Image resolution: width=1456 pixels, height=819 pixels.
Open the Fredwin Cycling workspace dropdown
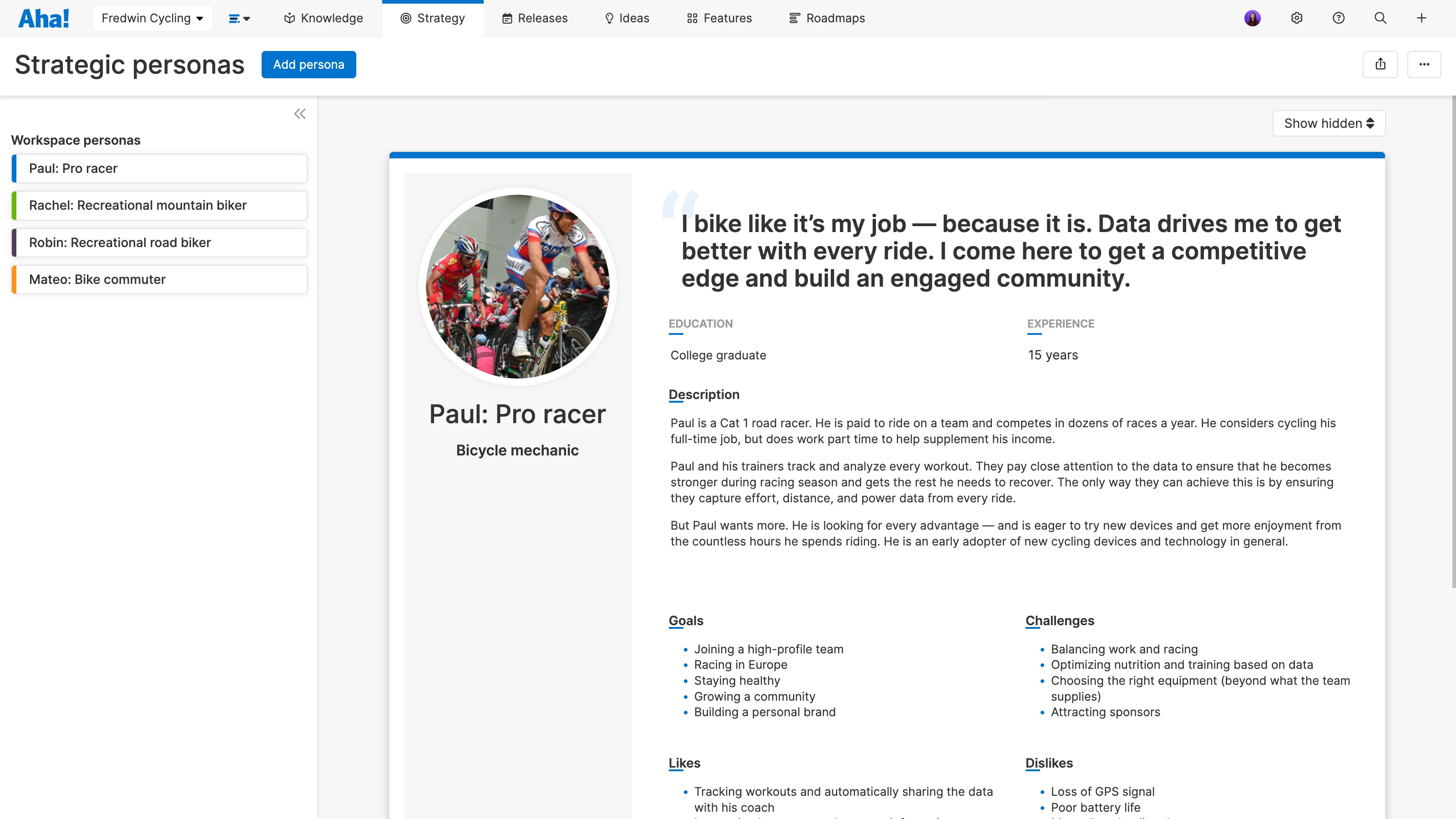pyautogui.click(x=152, y=18)
